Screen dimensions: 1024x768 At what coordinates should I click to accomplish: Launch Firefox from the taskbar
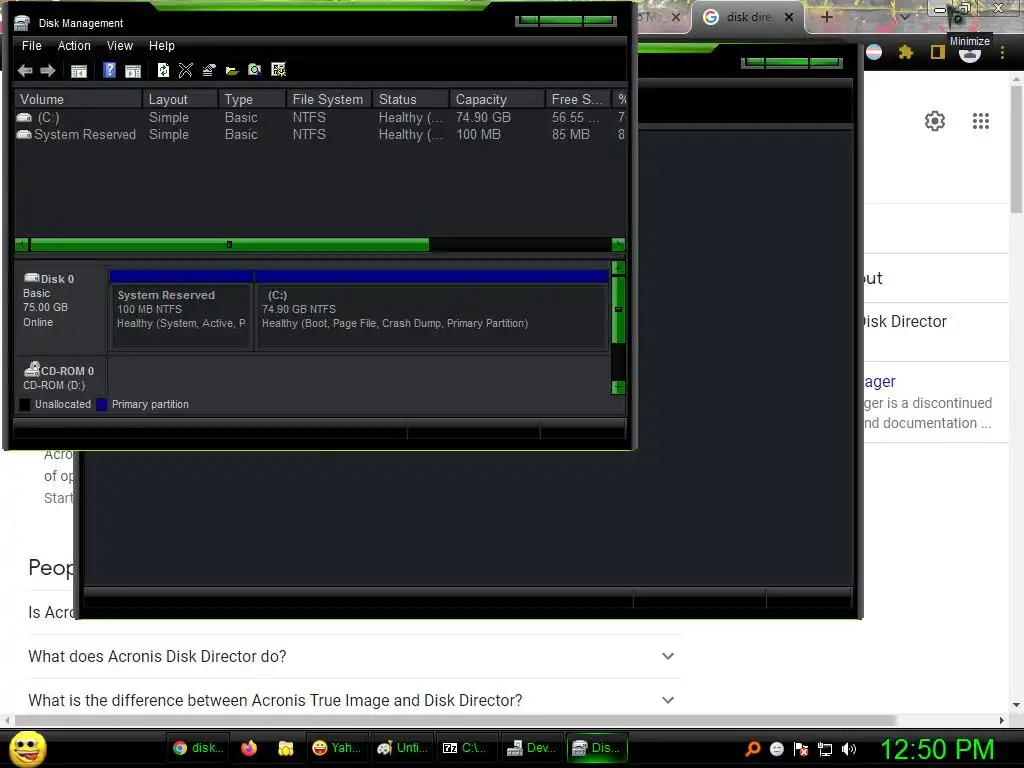coord(249,748)
